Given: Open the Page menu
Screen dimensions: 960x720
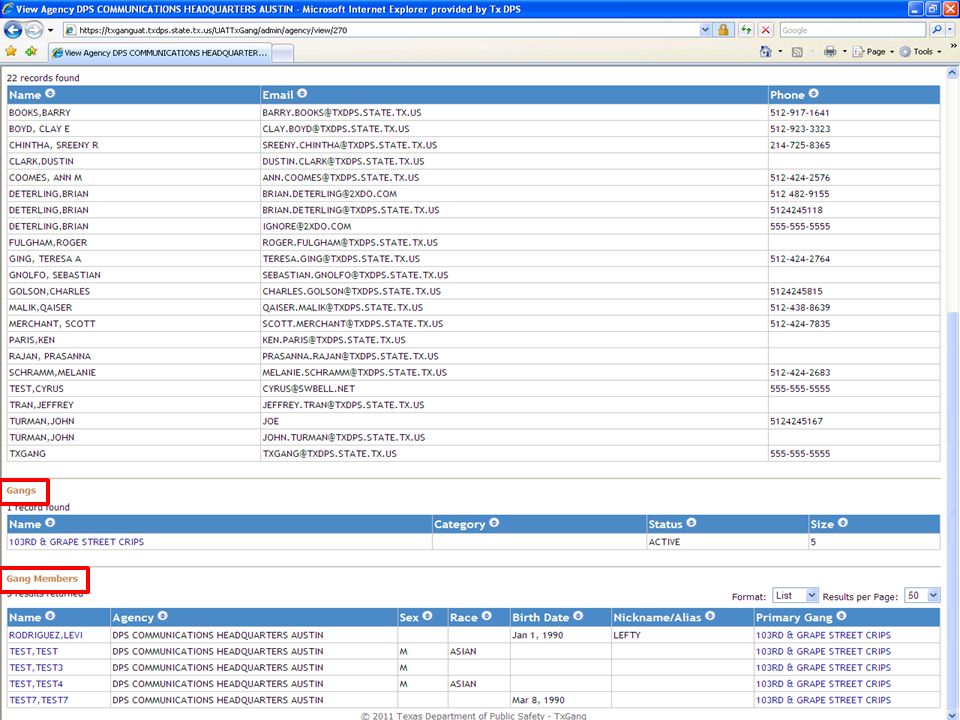Looking at the screenshot, I should (874, 51).
